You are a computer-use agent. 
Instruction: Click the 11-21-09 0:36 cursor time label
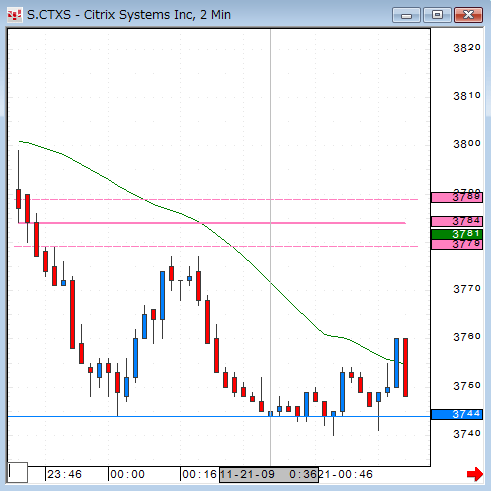point(269,474)
